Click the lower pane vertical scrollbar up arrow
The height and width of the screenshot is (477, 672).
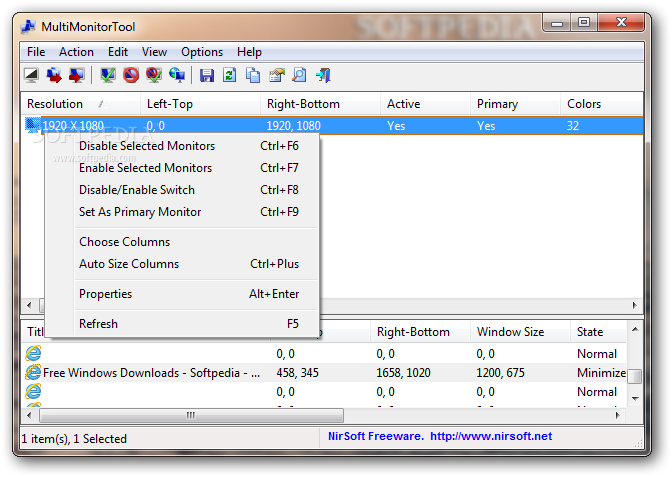pos(635,329)
